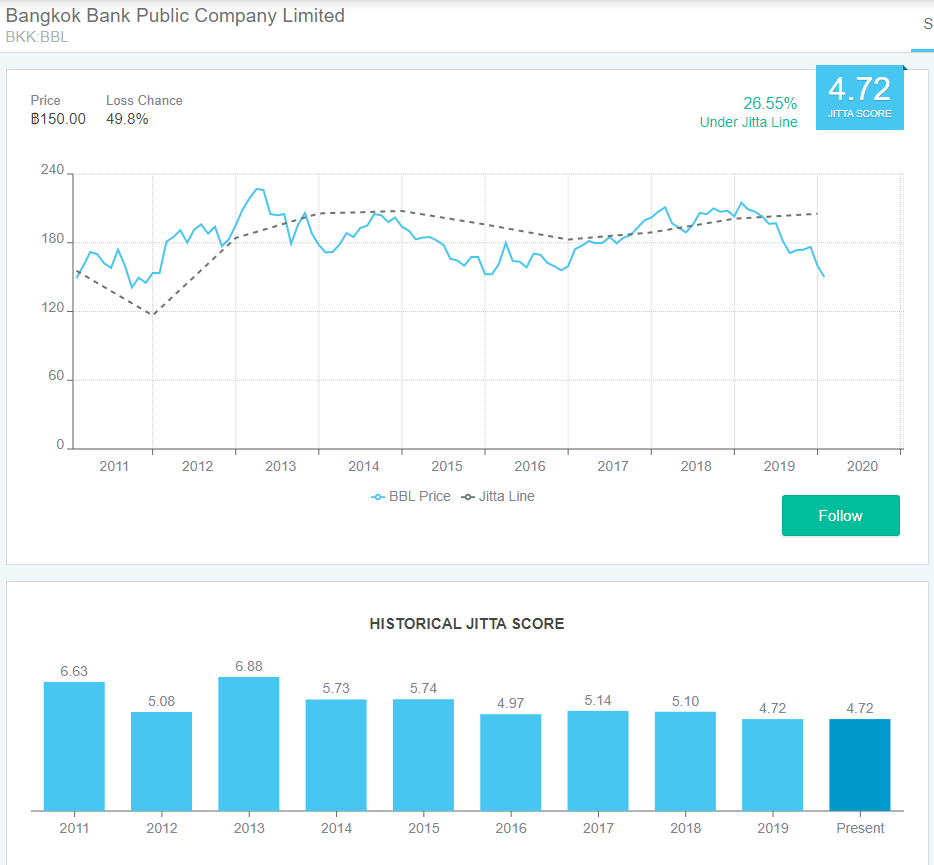Click the 6.63 score label above 2011
The image size is (934, 865).
click(x=74, y=671)
